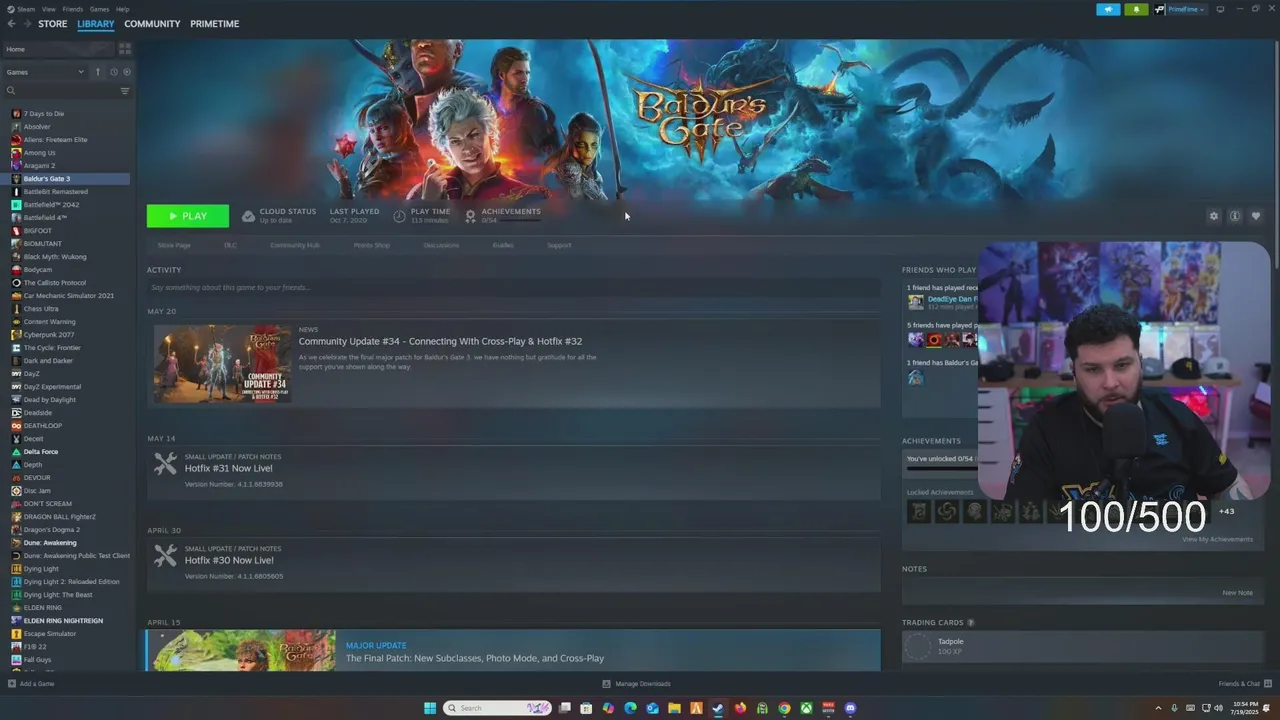
Task: Click the Play Time clock icon
Action: point(400,216)
